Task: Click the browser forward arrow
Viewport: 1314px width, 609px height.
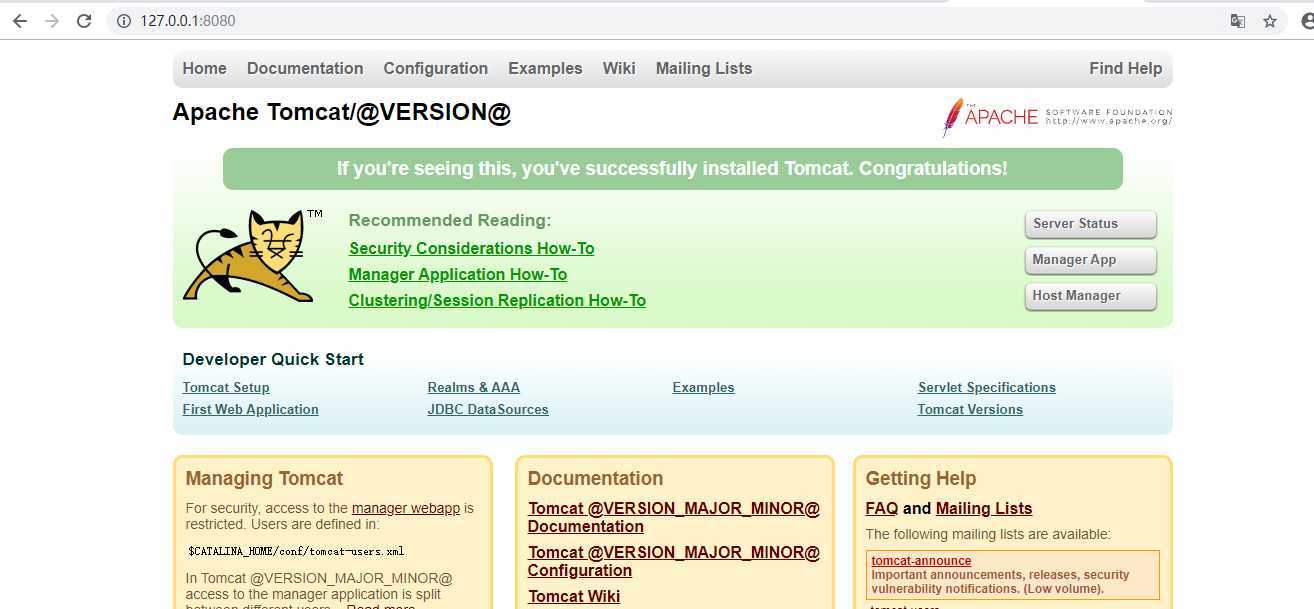Action: tap(52, 21)
